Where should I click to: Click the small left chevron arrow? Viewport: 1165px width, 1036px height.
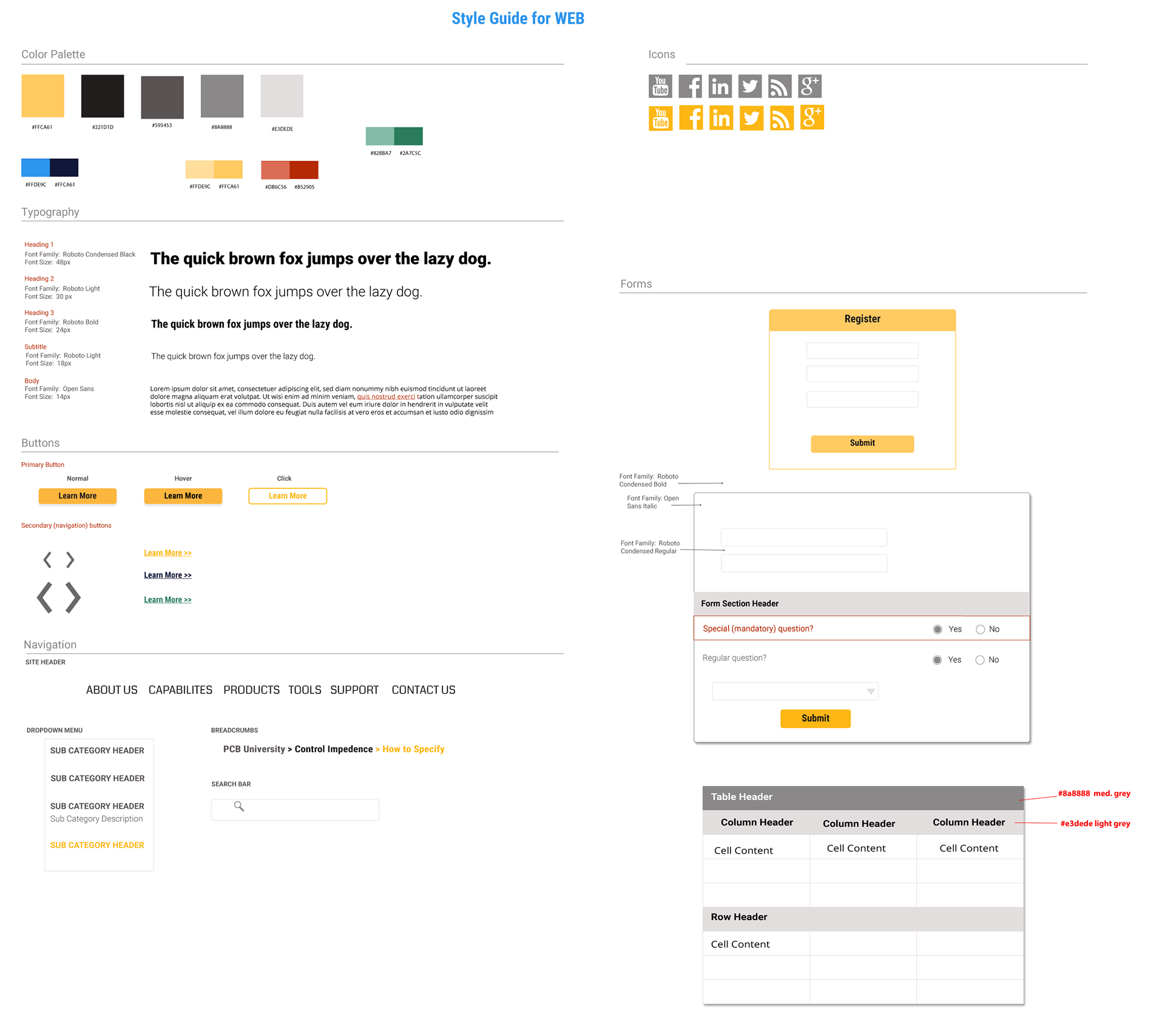point(47,559)
